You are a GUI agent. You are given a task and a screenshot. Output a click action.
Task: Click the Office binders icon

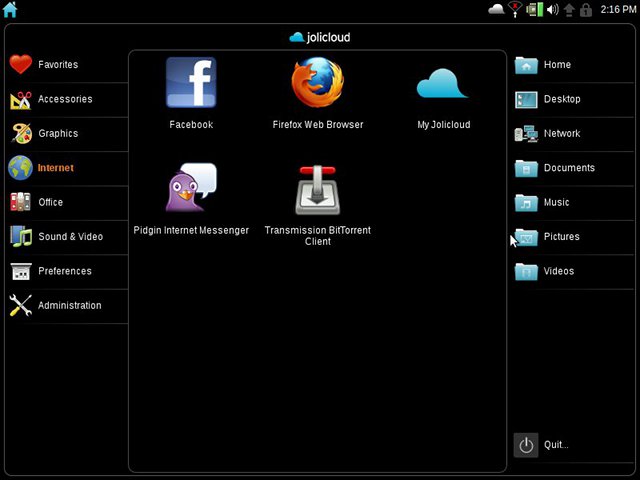20,202
